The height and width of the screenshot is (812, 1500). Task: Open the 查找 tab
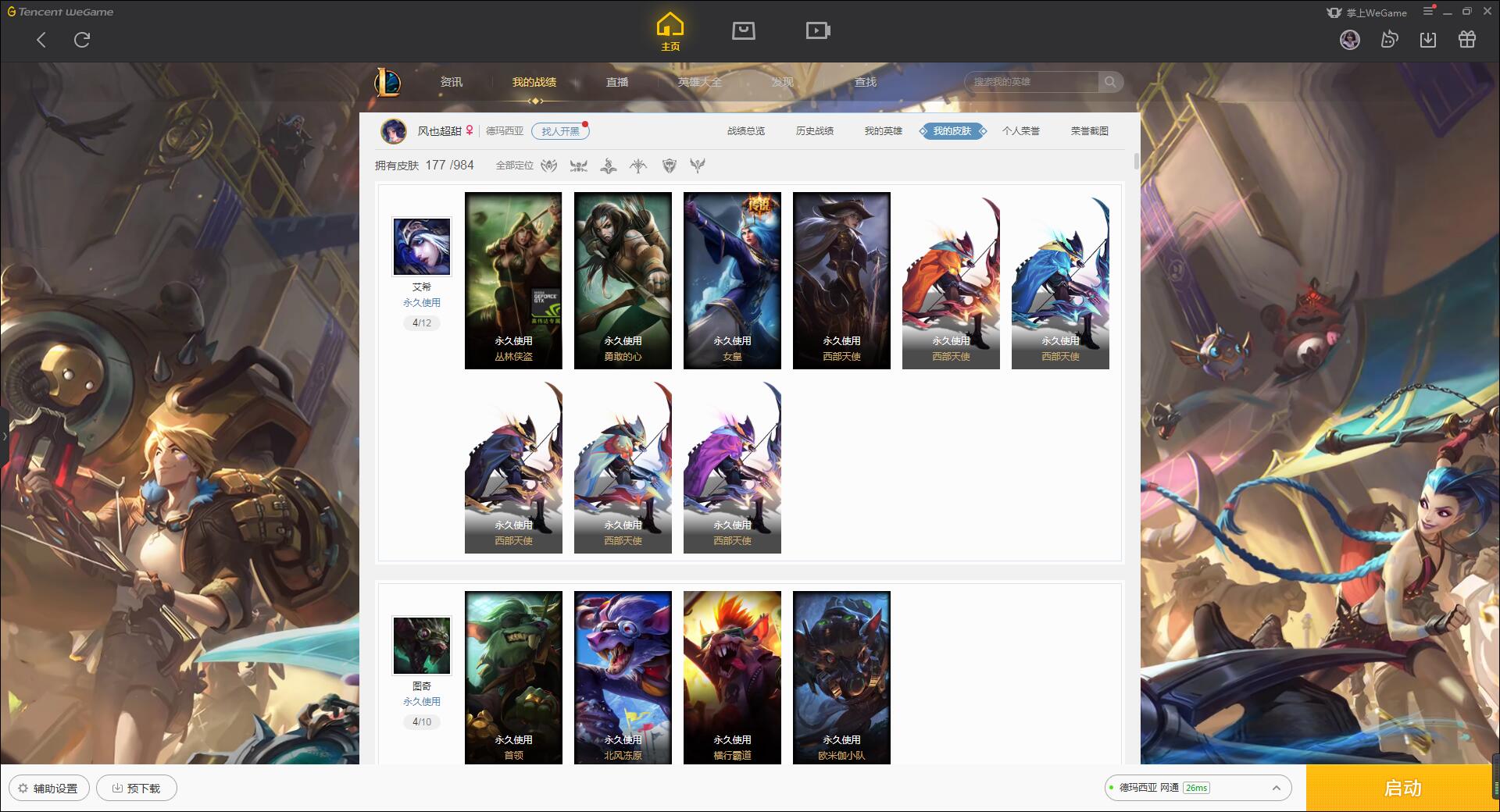coord(866,82)
